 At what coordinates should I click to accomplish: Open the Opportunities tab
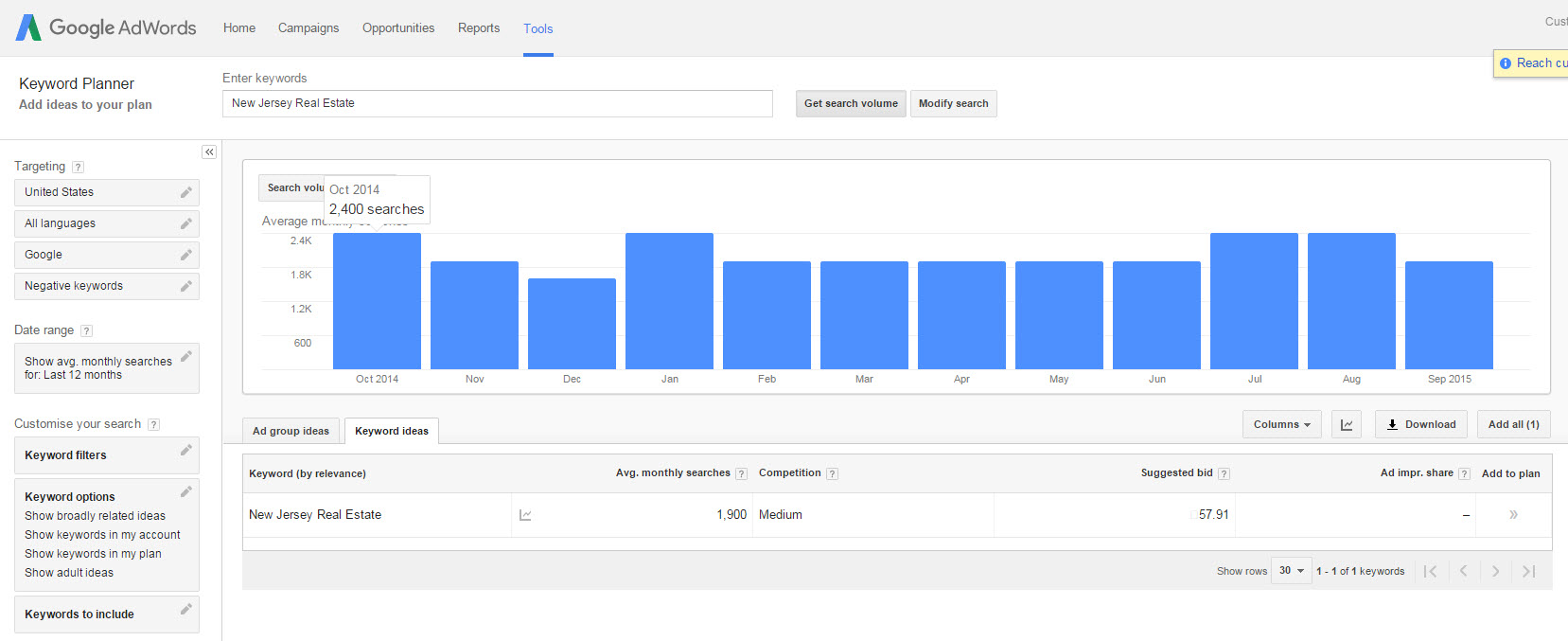click(x=398, y=28)
